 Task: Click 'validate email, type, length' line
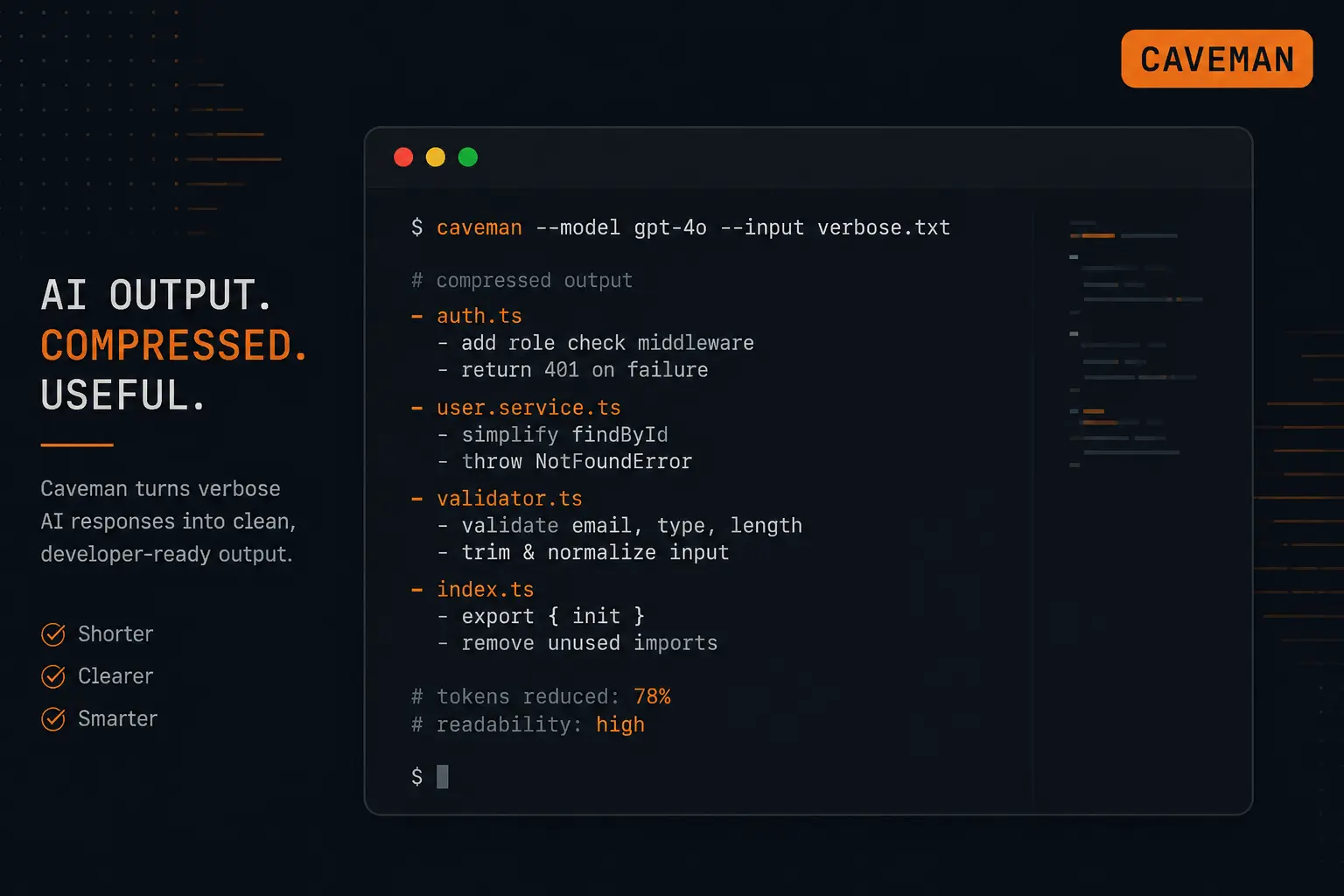pos(632,525)
